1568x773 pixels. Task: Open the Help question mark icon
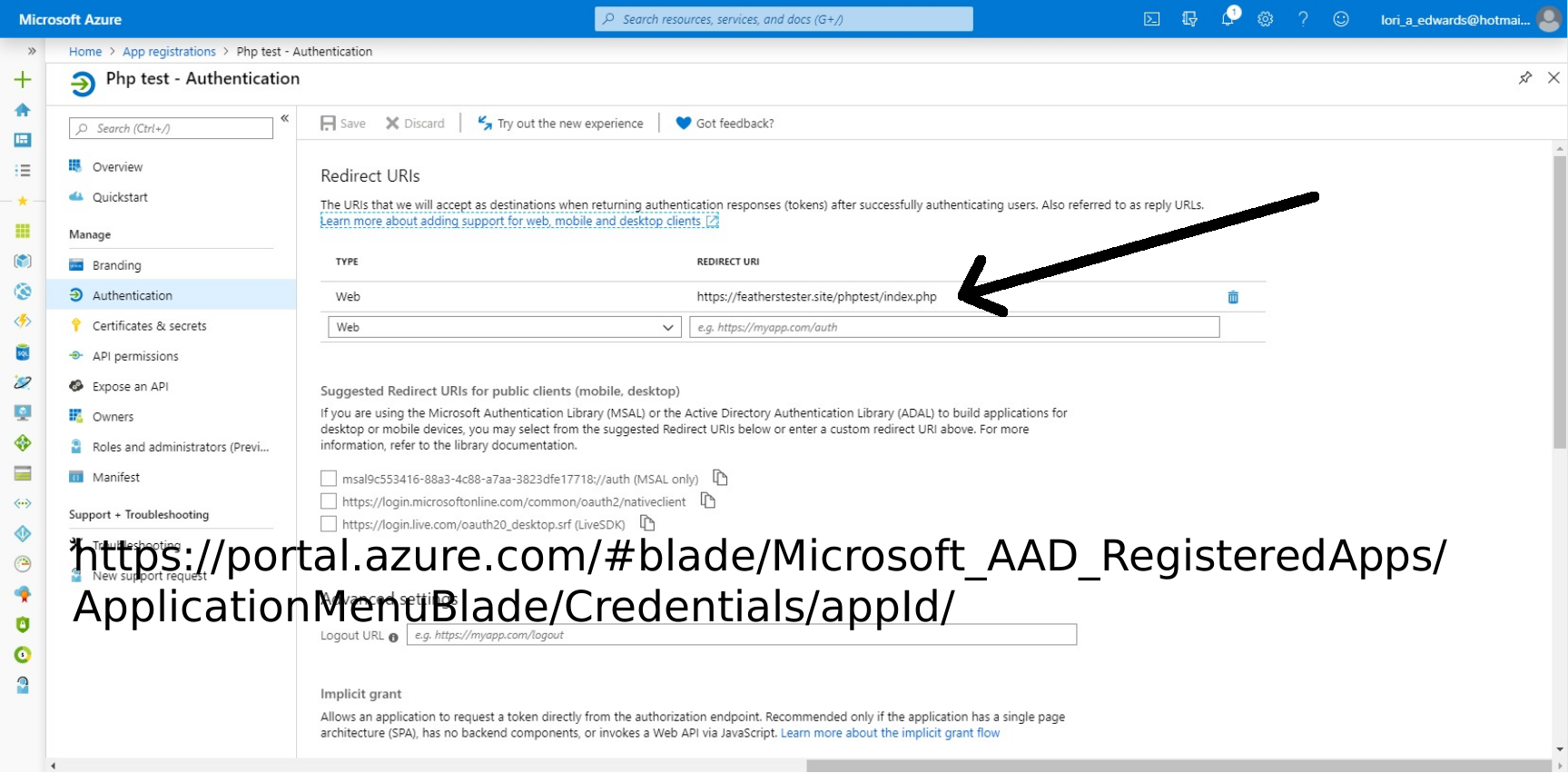[1303, 19]
